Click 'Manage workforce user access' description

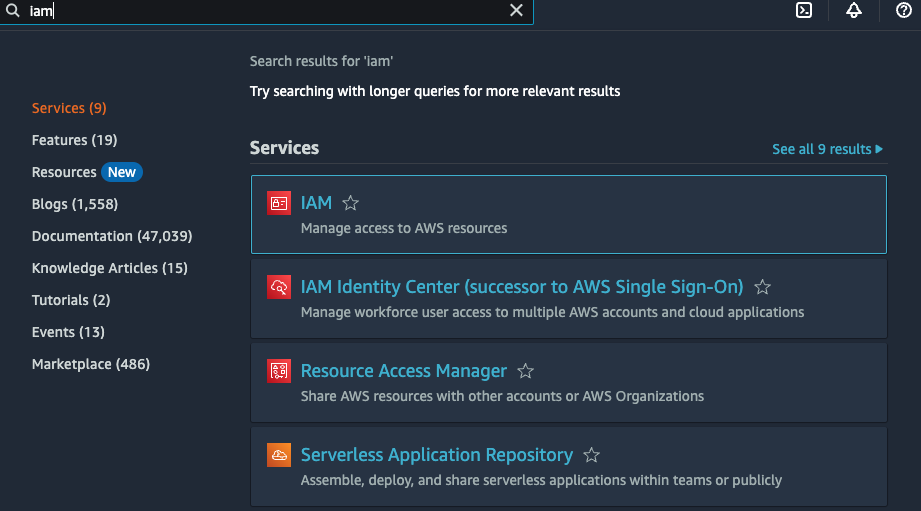pyautogui.click(x=552, y=312)
